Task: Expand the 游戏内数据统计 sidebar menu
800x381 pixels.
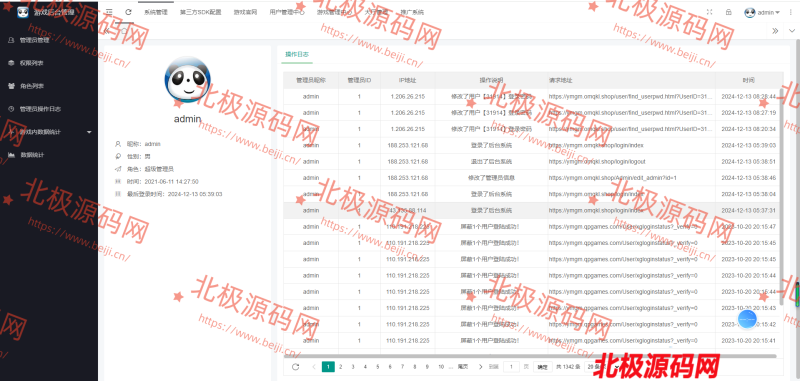Action: coord(49,132)
